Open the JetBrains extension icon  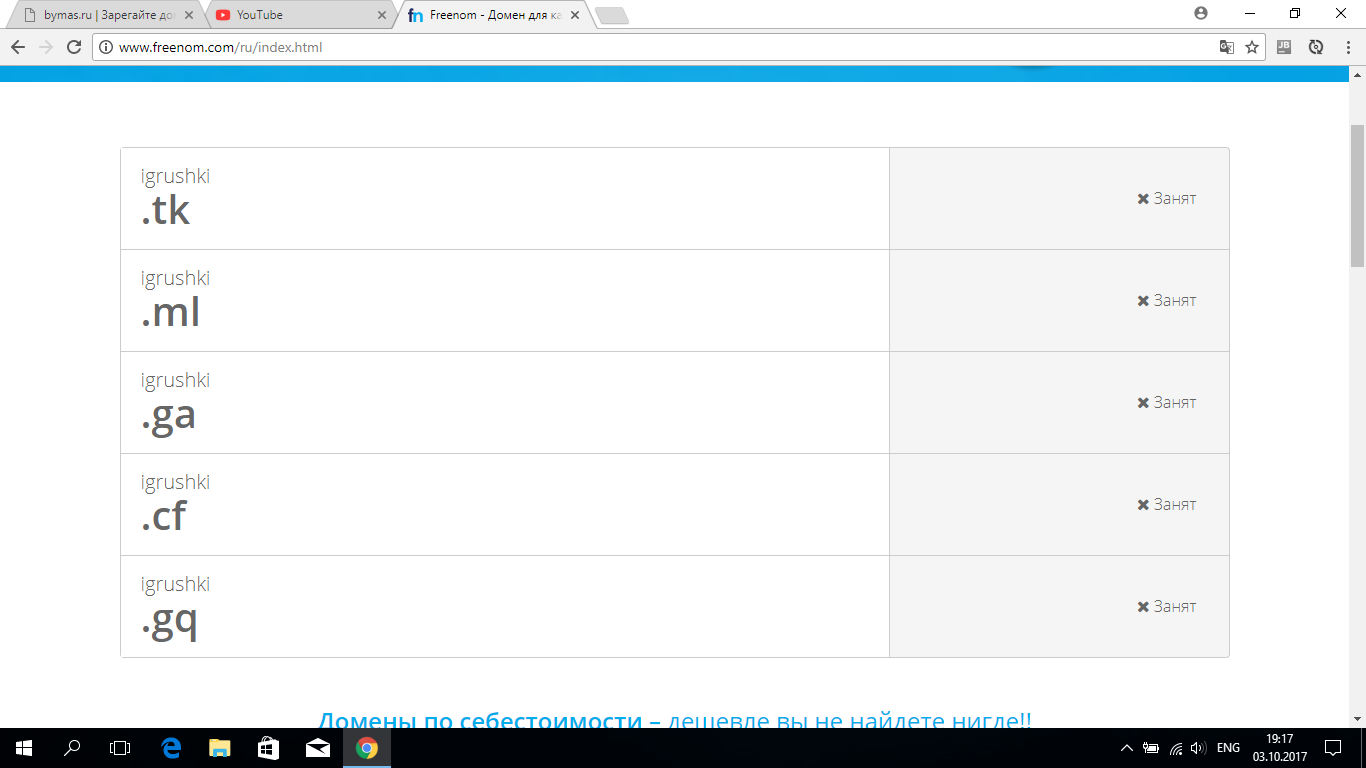pos(1285,47)
